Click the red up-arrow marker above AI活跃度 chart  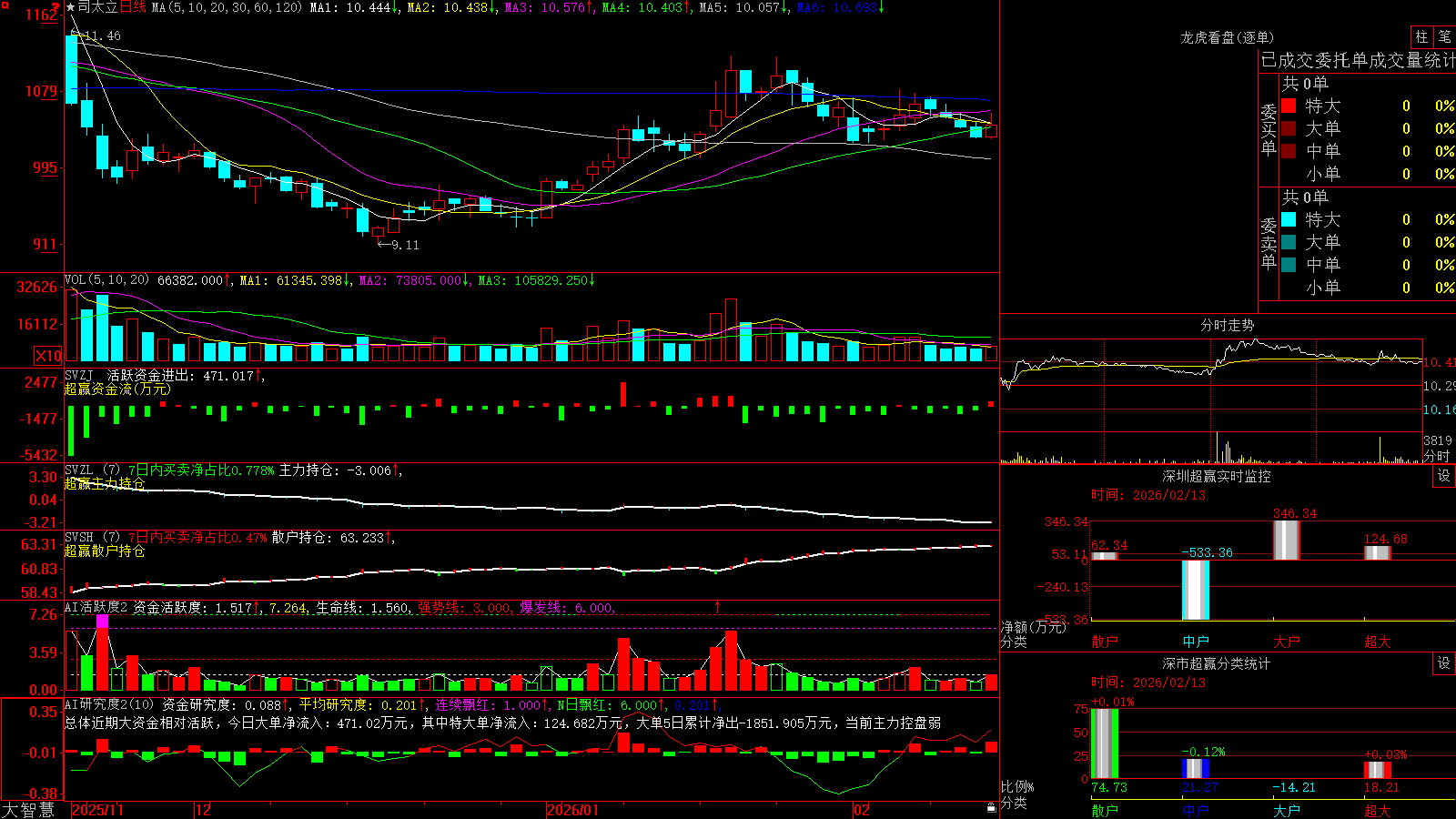click(x=717, y=606)
